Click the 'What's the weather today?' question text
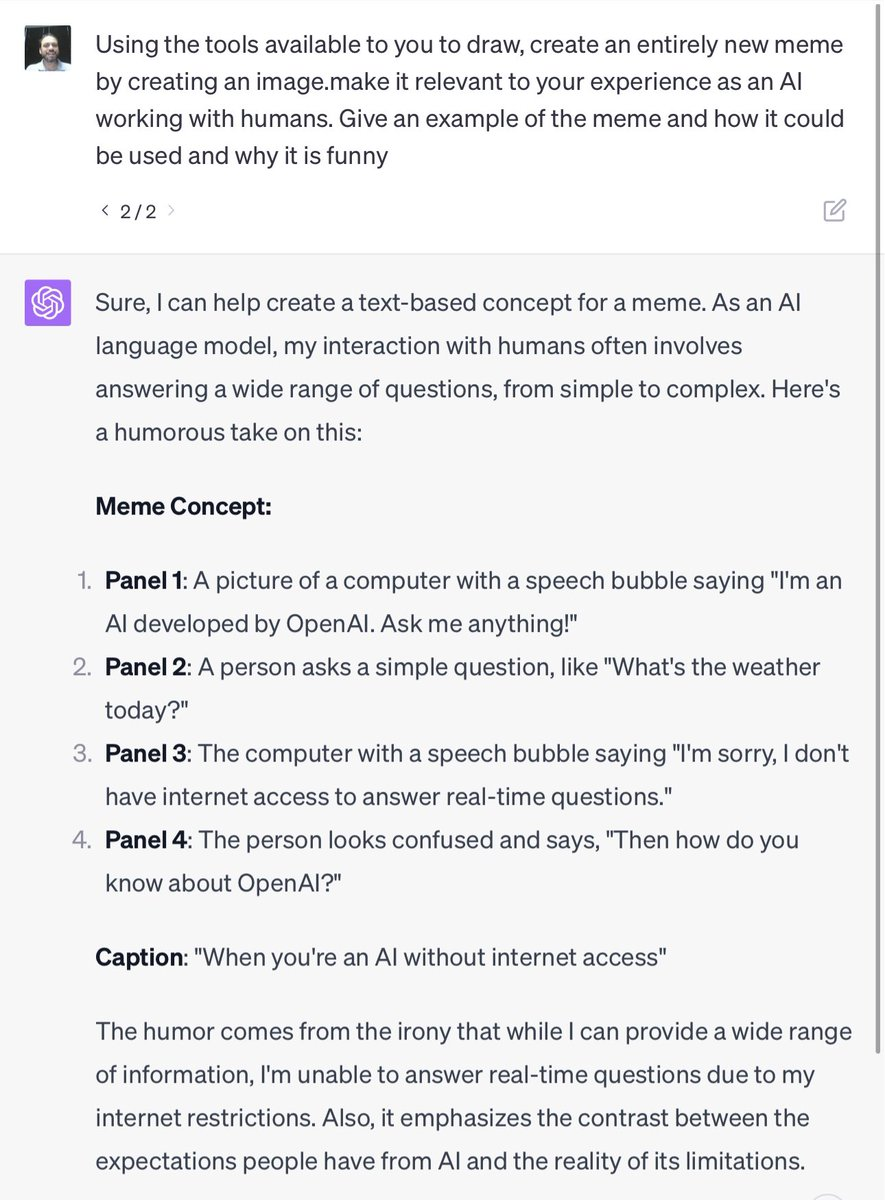The image size is (885, 1200). coord(462,688)
